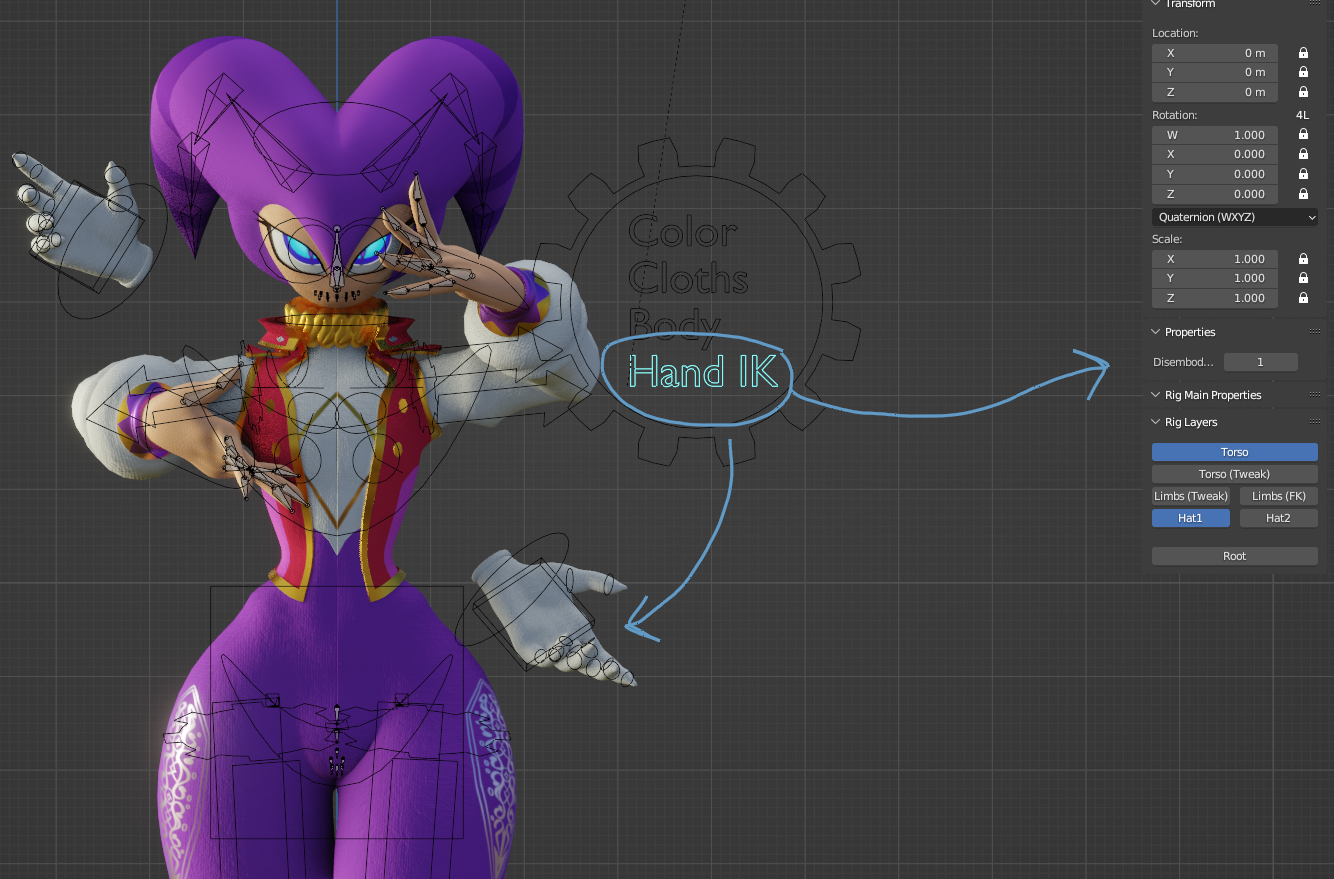This screenshot has width=1334, height=879.
Task: Toggle the Hat1 rig layer
Action: click(x=1191, y=518)
